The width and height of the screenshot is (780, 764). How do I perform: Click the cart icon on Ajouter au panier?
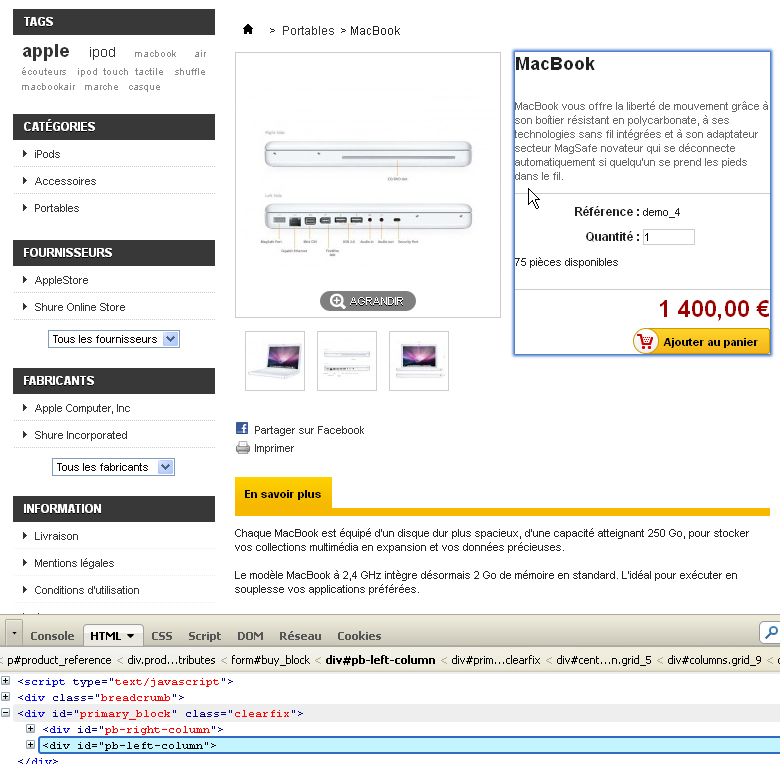point(646,341)
